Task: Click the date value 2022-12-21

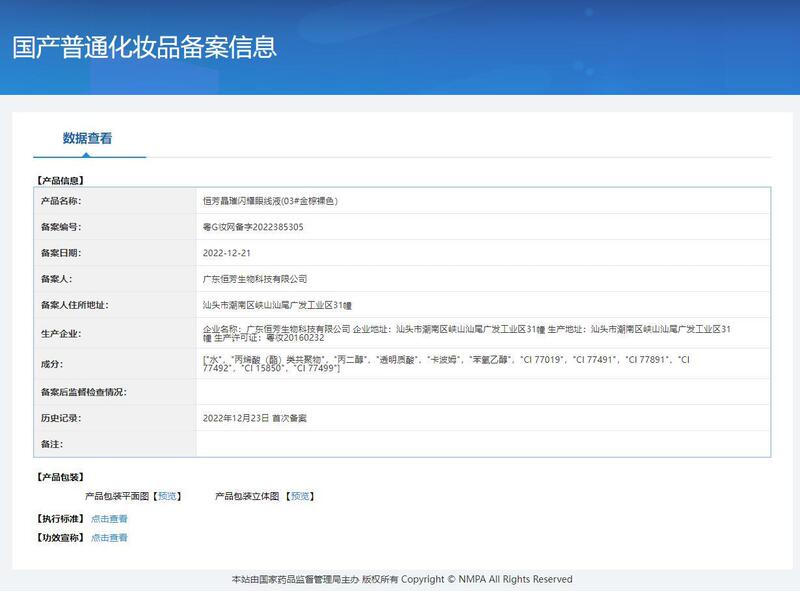Action: click(x=227, y=253)
